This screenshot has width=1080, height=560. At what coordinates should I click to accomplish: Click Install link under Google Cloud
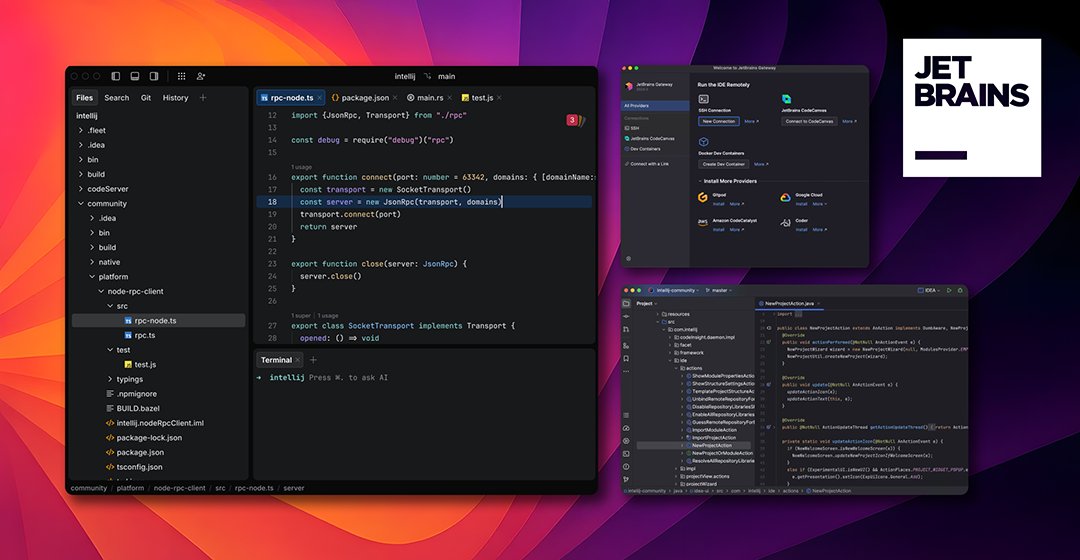click(801, 204)
